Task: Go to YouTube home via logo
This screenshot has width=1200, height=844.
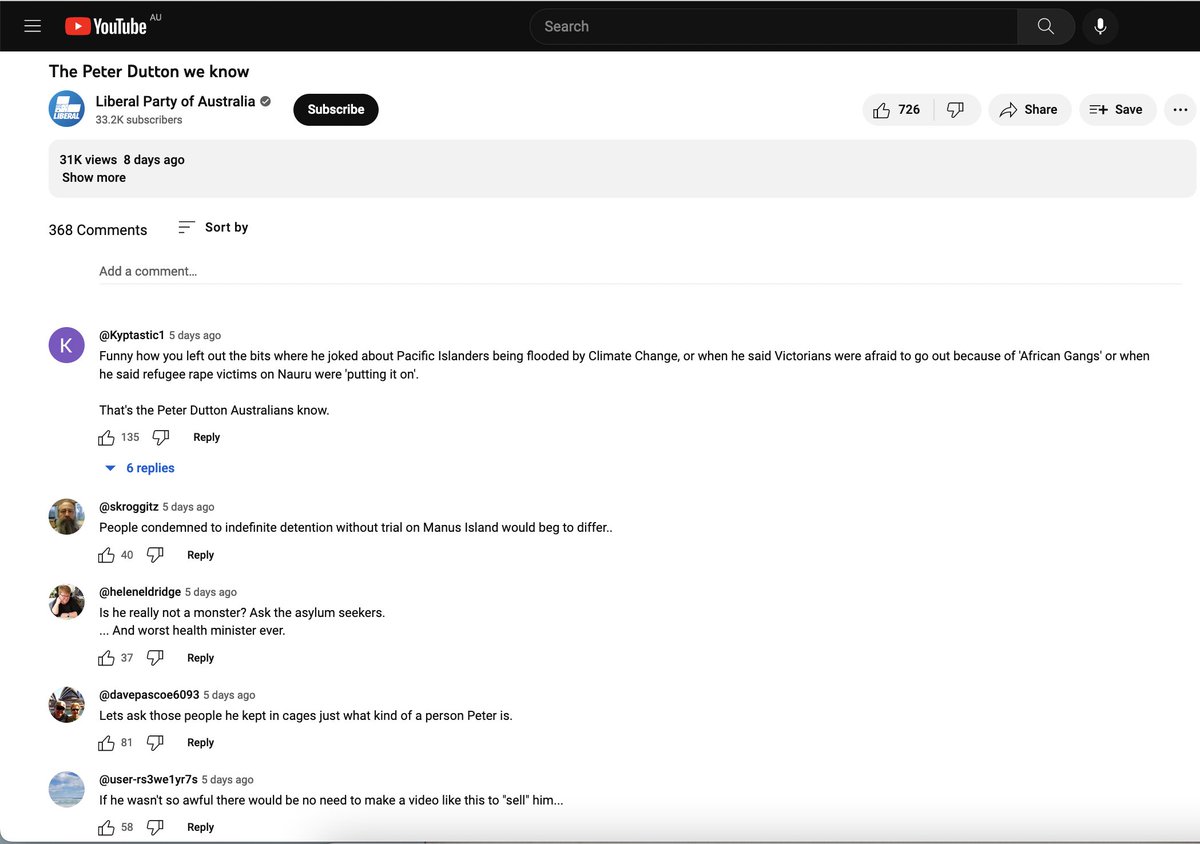Action: coord(106,26)
